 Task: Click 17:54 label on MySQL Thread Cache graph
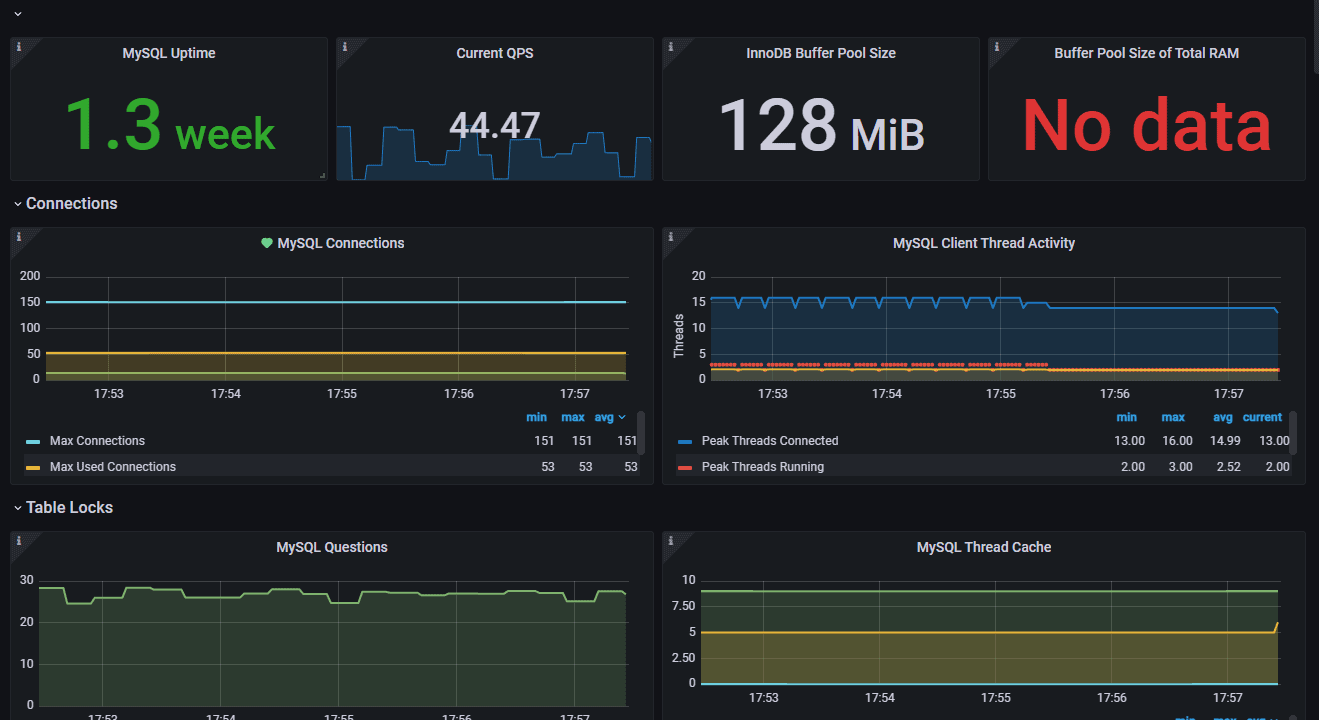click(x=881, y=698)
